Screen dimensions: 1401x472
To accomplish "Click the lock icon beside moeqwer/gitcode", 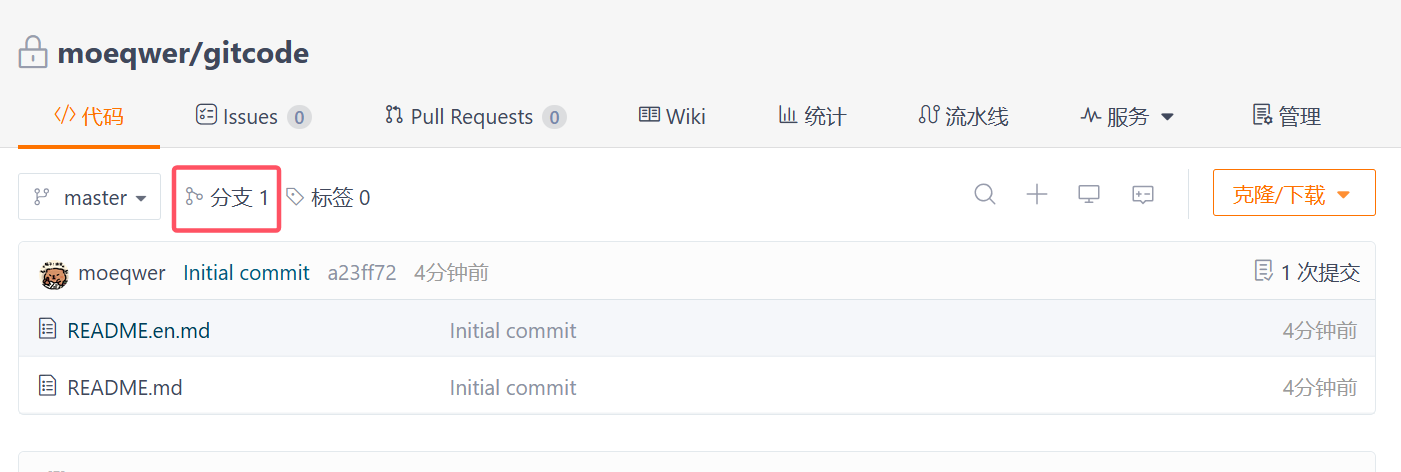I will [33, 52].
